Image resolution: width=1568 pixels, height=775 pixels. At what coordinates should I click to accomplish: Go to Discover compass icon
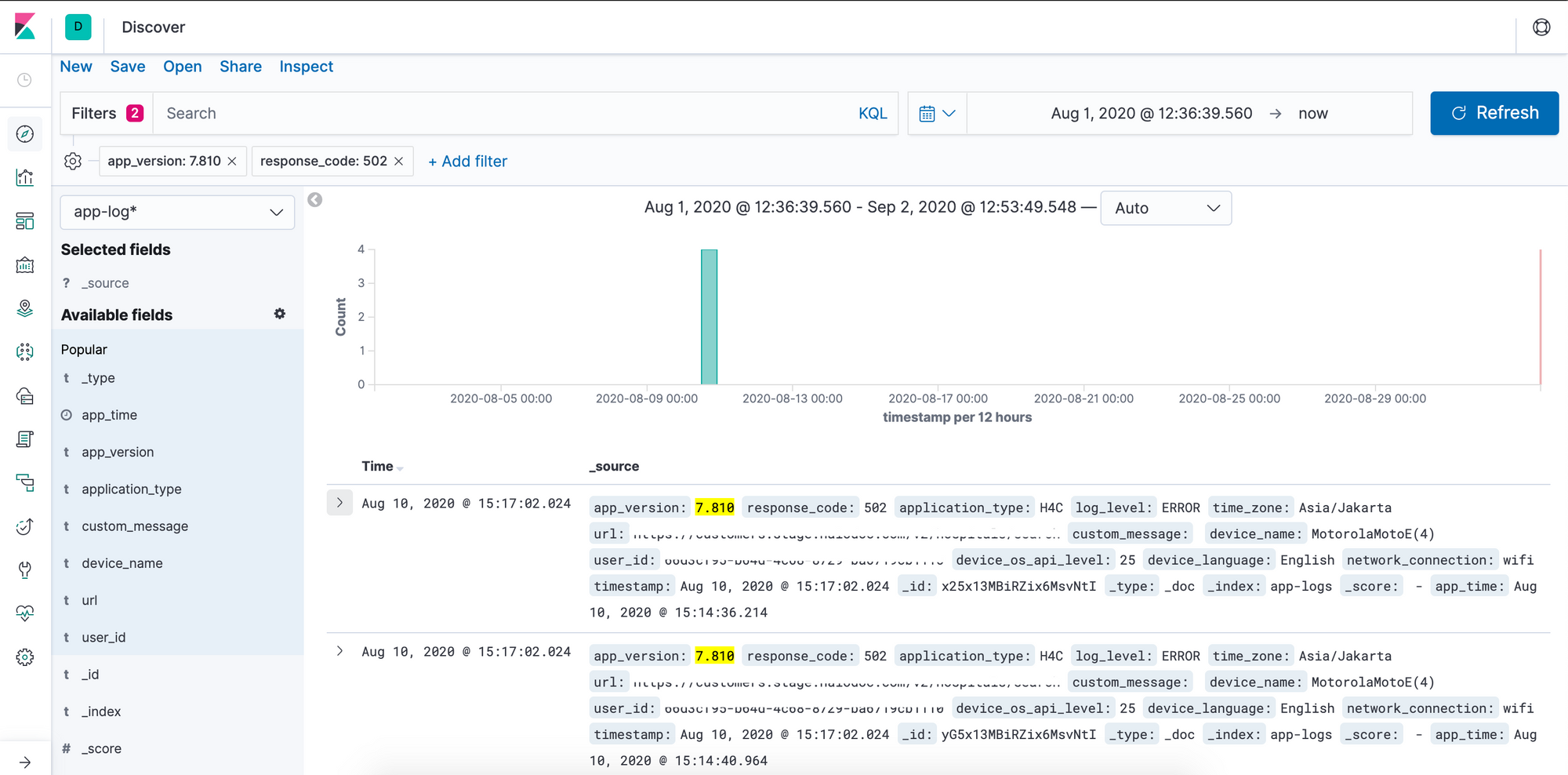pos(25,134)
